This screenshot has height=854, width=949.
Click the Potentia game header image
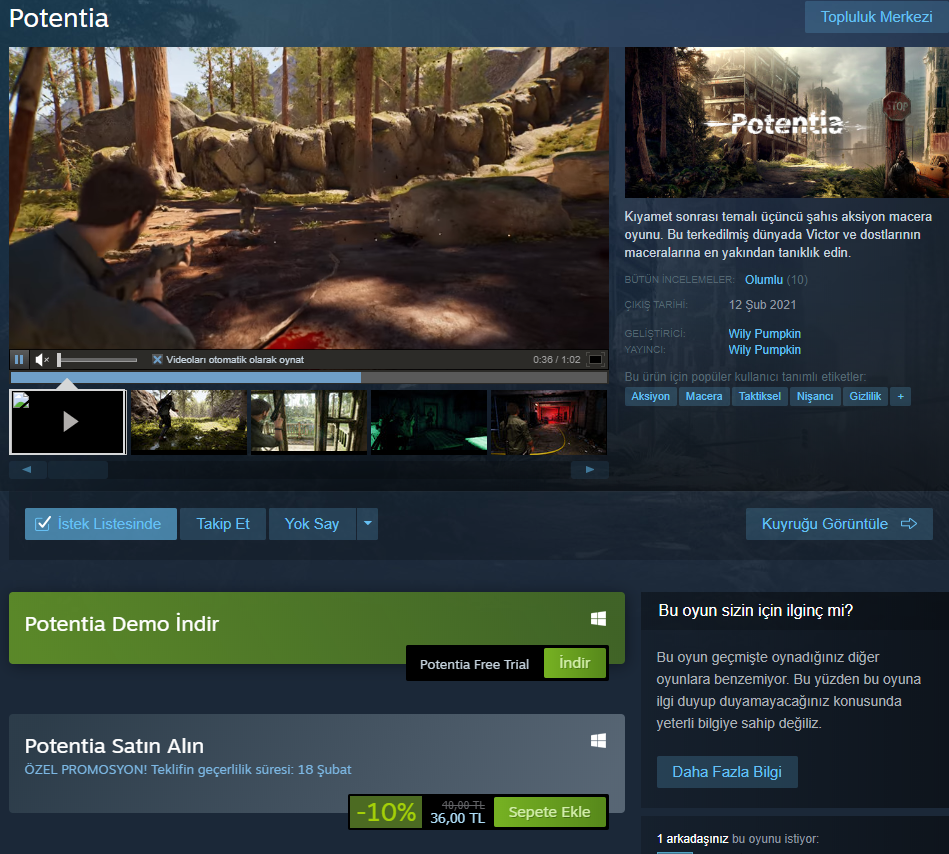[787, 122]
